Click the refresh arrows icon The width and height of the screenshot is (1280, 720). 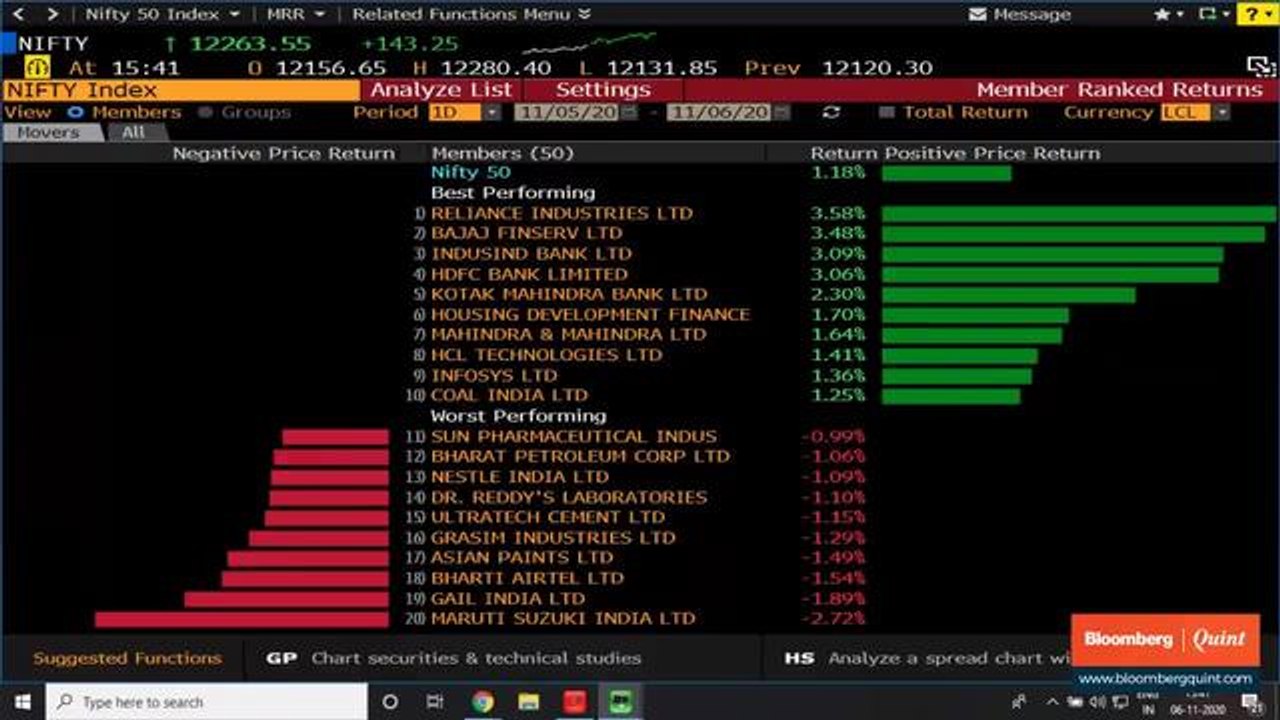pyautogui.click(x=831, y=112)
